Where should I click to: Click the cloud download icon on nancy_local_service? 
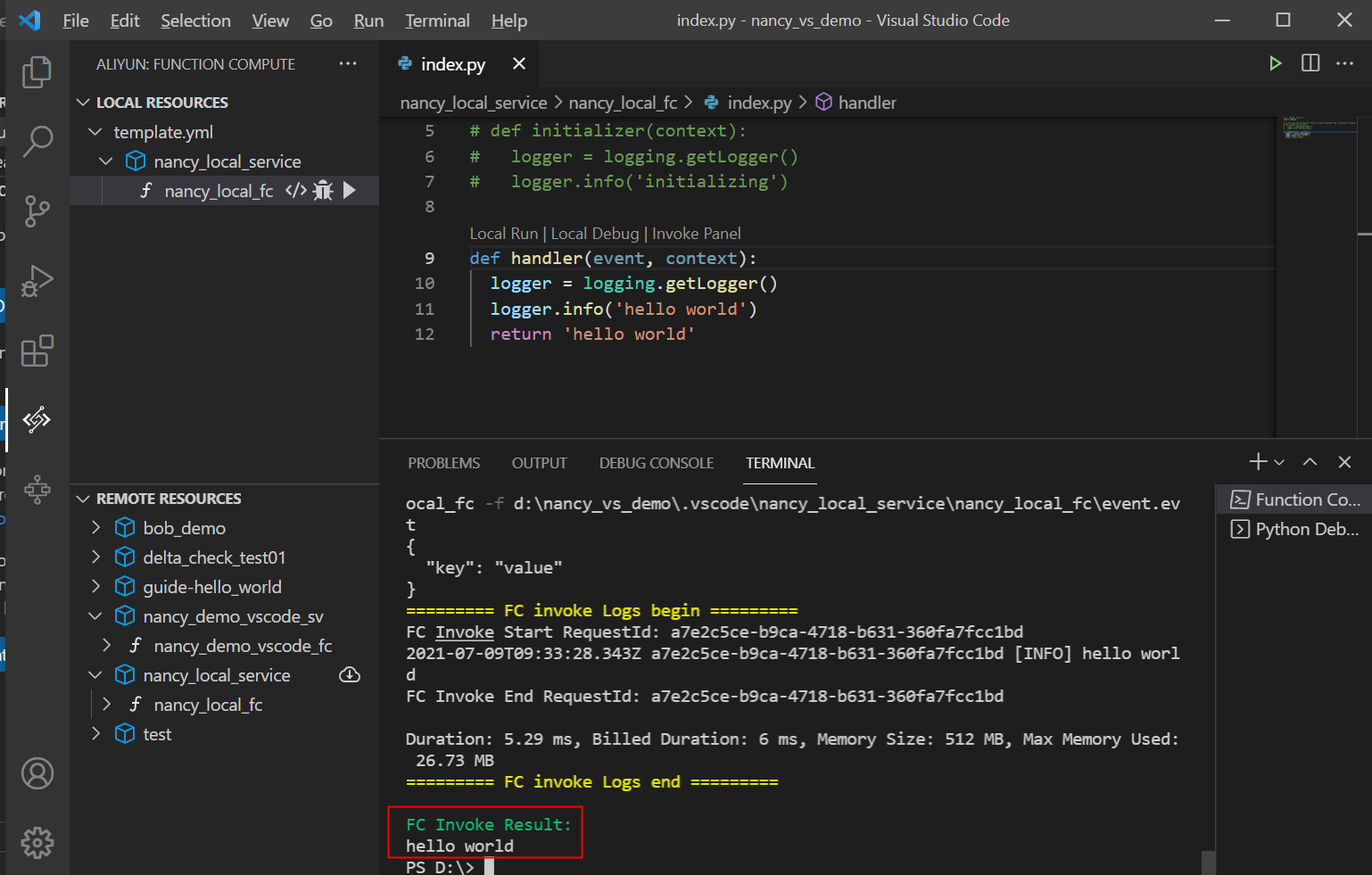[350, 675]
